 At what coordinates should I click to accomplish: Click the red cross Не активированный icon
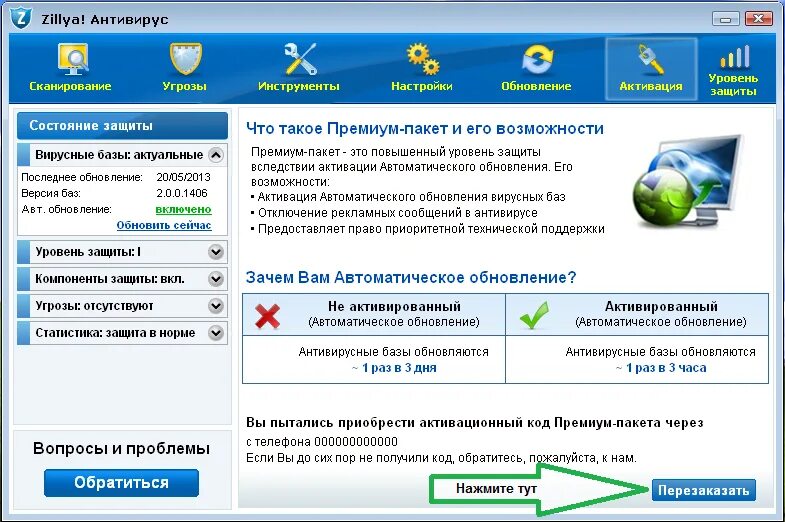point(267,316)
